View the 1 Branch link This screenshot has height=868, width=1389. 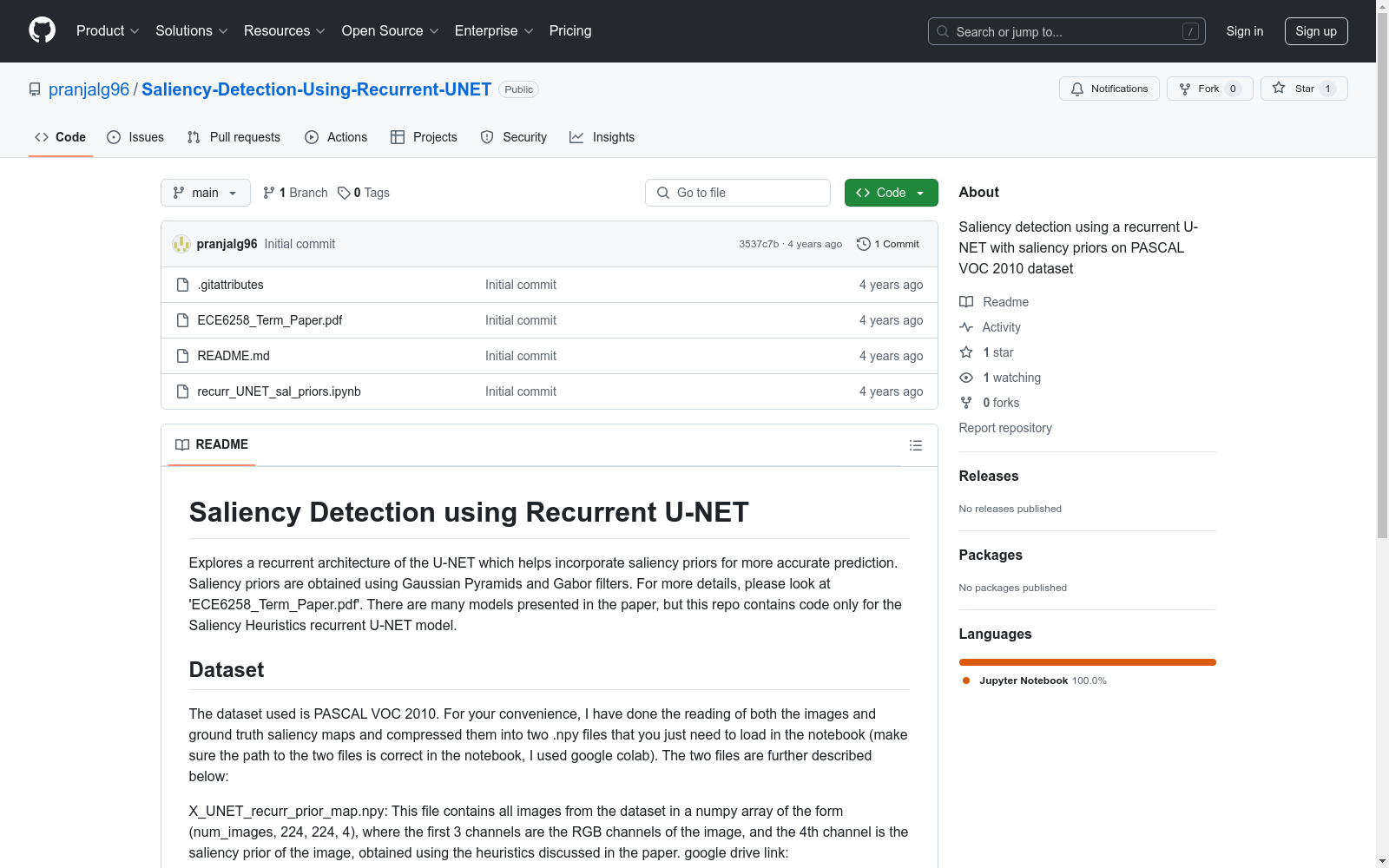point(295,193)
